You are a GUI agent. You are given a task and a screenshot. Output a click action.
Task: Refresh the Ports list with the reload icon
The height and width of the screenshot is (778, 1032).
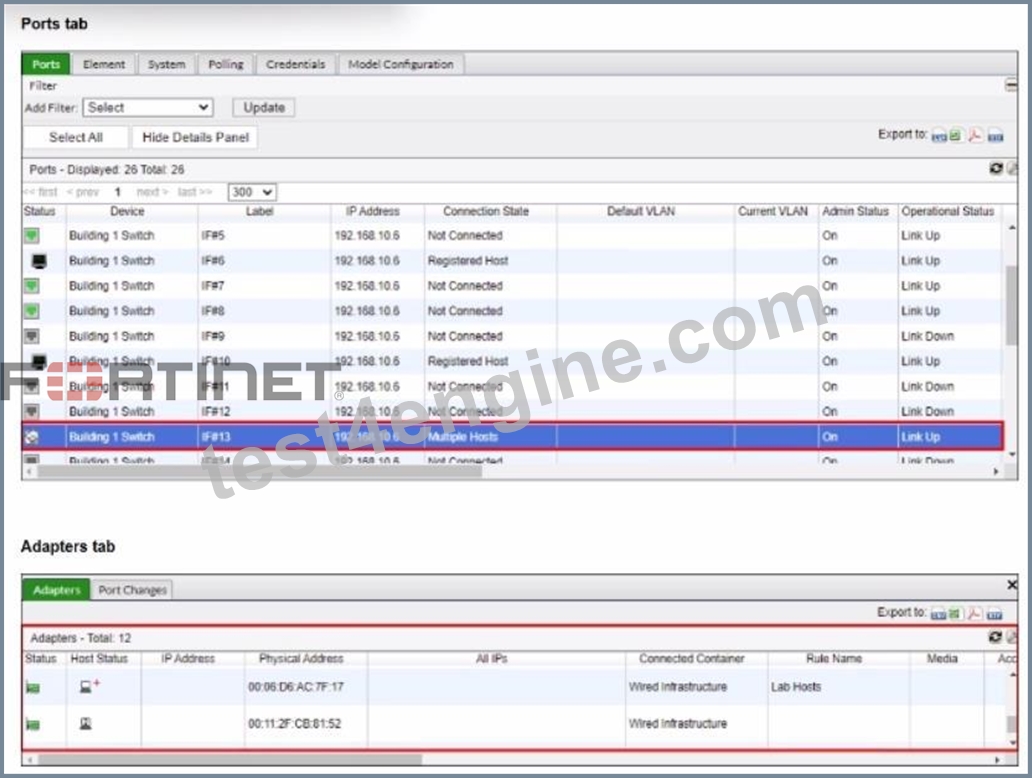996,169
